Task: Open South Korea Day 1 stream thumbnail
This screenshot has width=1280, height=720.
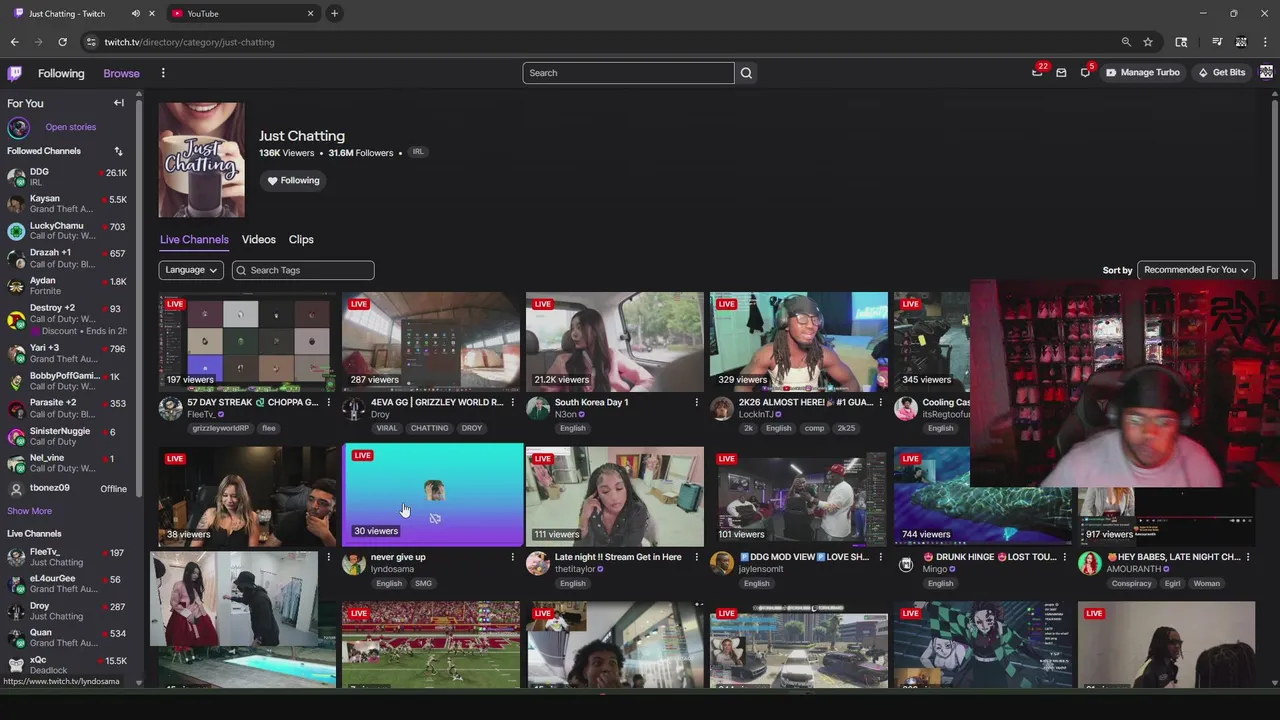Action: [x=615, y=342]
